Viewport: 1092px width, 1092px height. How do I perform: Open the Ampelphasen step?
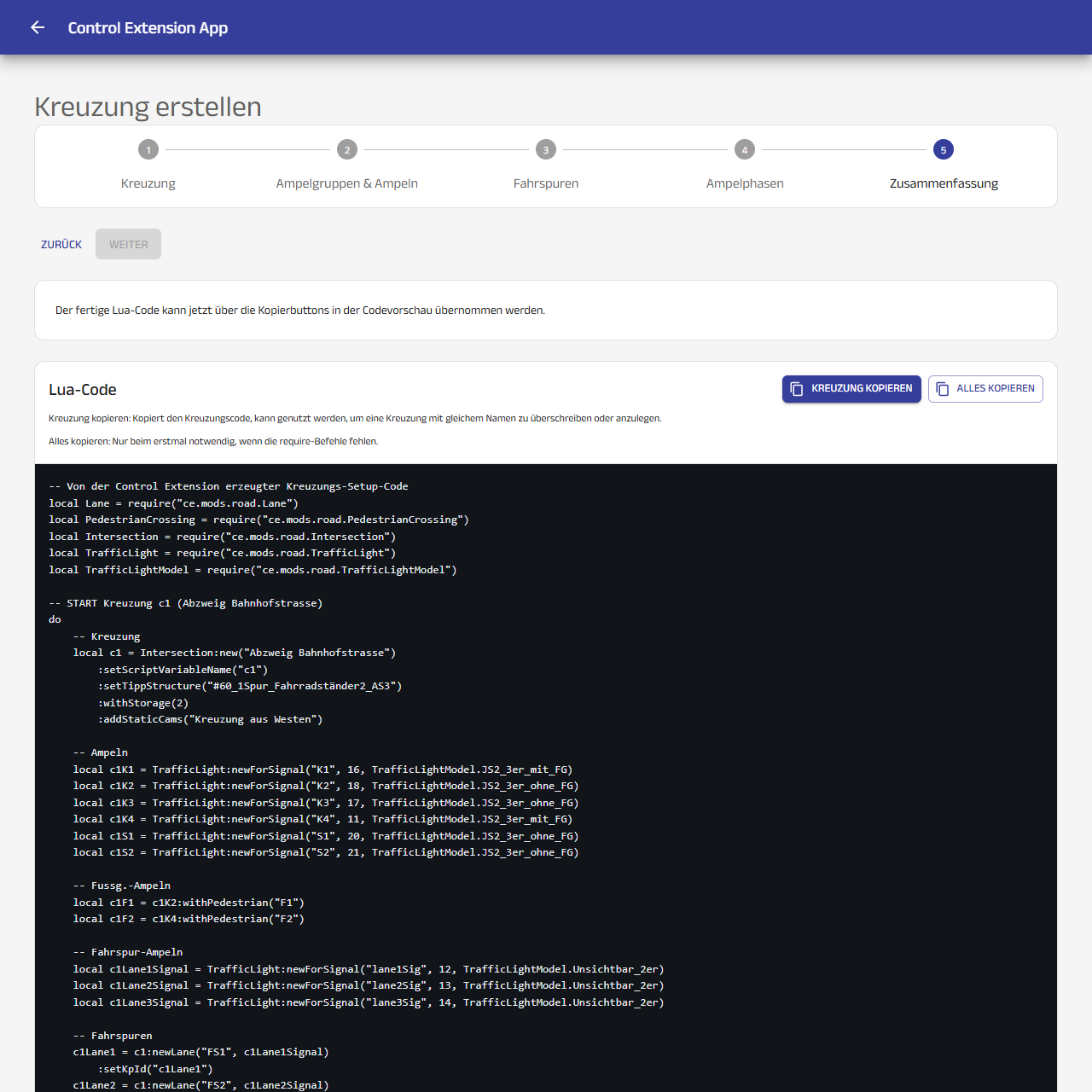click(745, 183)
